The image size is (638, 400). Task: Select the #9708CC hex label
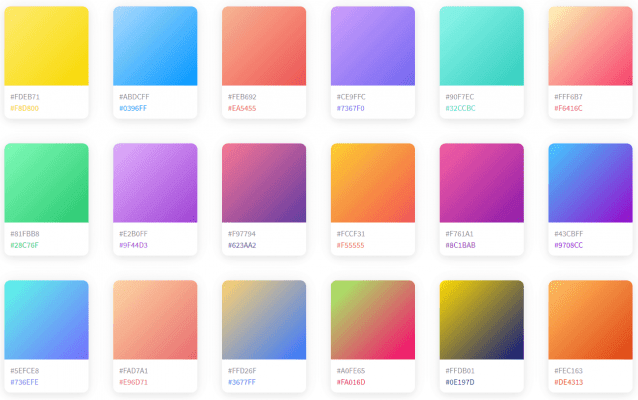pos(568,245)
